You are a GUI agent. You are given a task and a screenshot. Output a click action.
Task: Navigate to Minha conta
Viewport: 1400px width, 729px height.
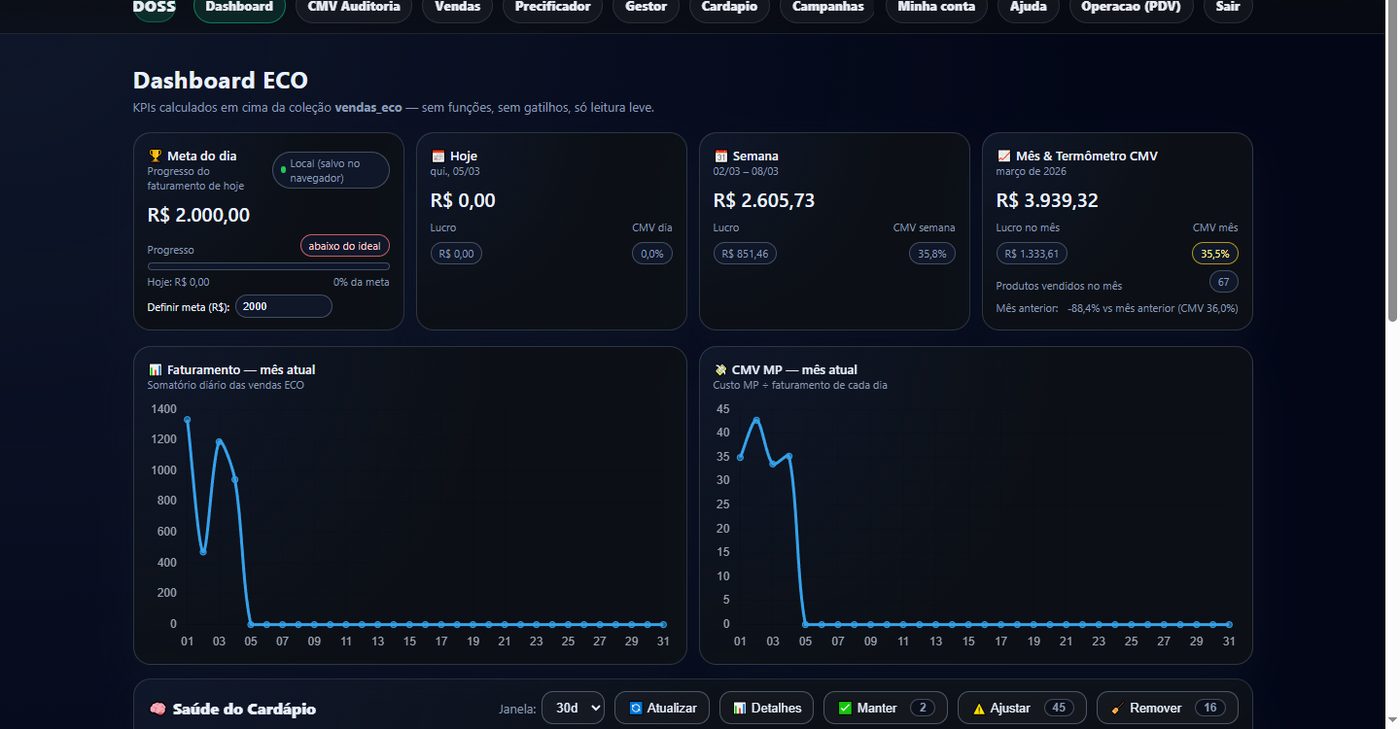pyautogui.click(x=935, y=5)
